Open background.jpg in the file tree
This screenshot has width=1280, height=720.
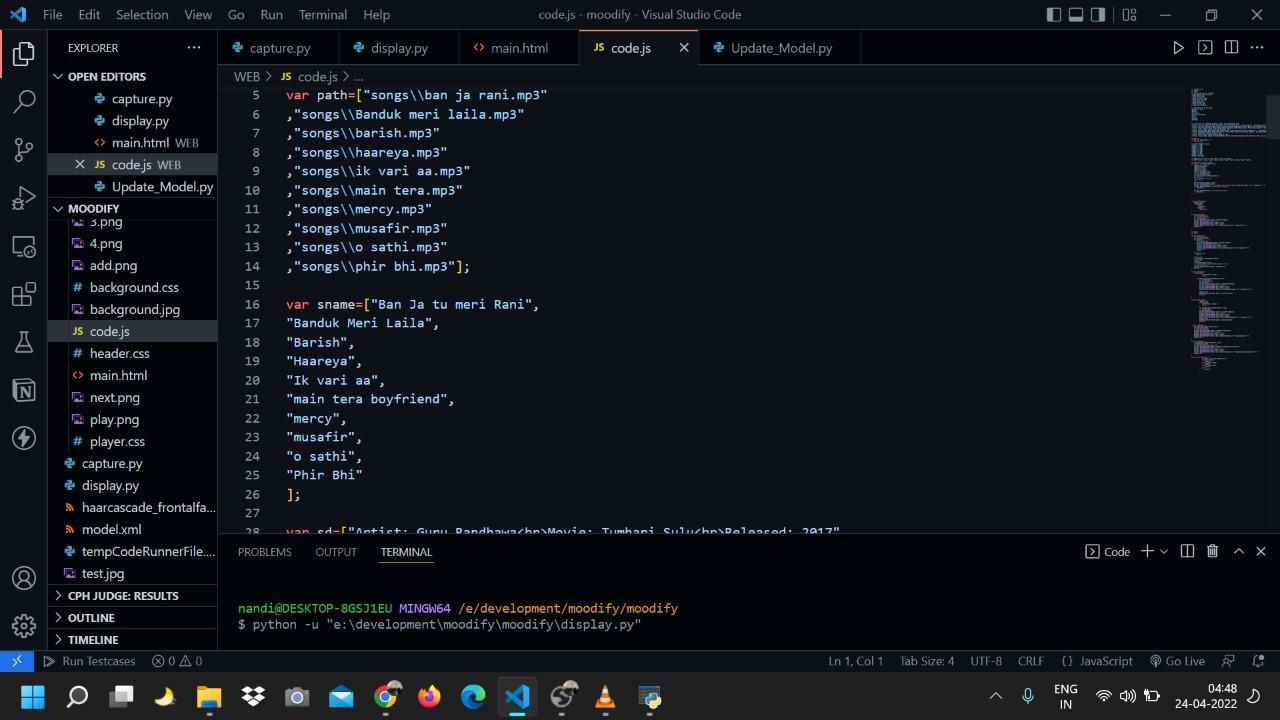click(134, 309)
